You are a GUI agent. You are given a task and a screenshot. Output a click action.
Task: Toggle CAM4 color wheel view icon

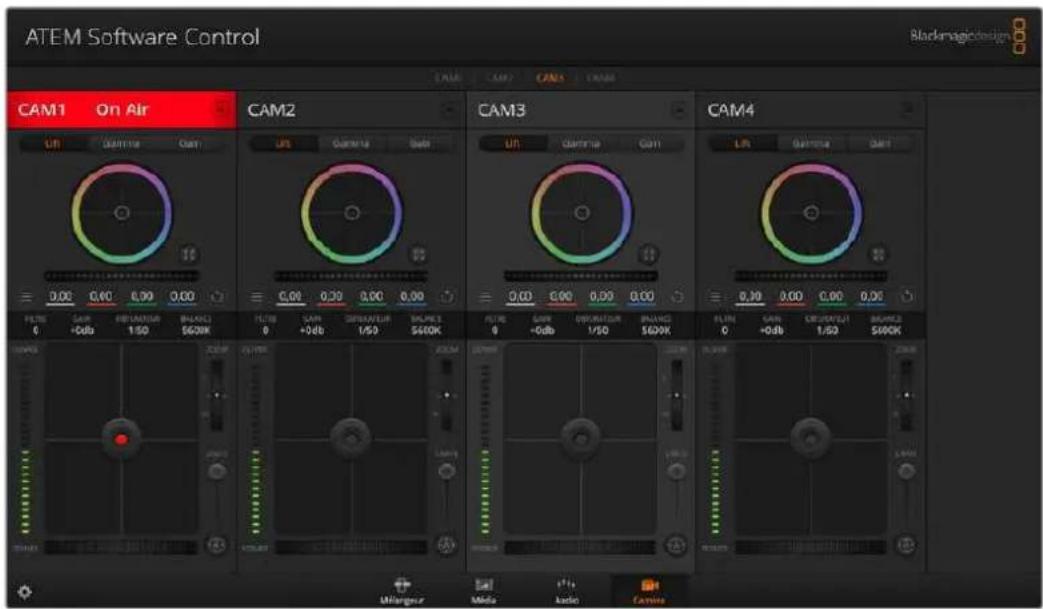[879, 255]
